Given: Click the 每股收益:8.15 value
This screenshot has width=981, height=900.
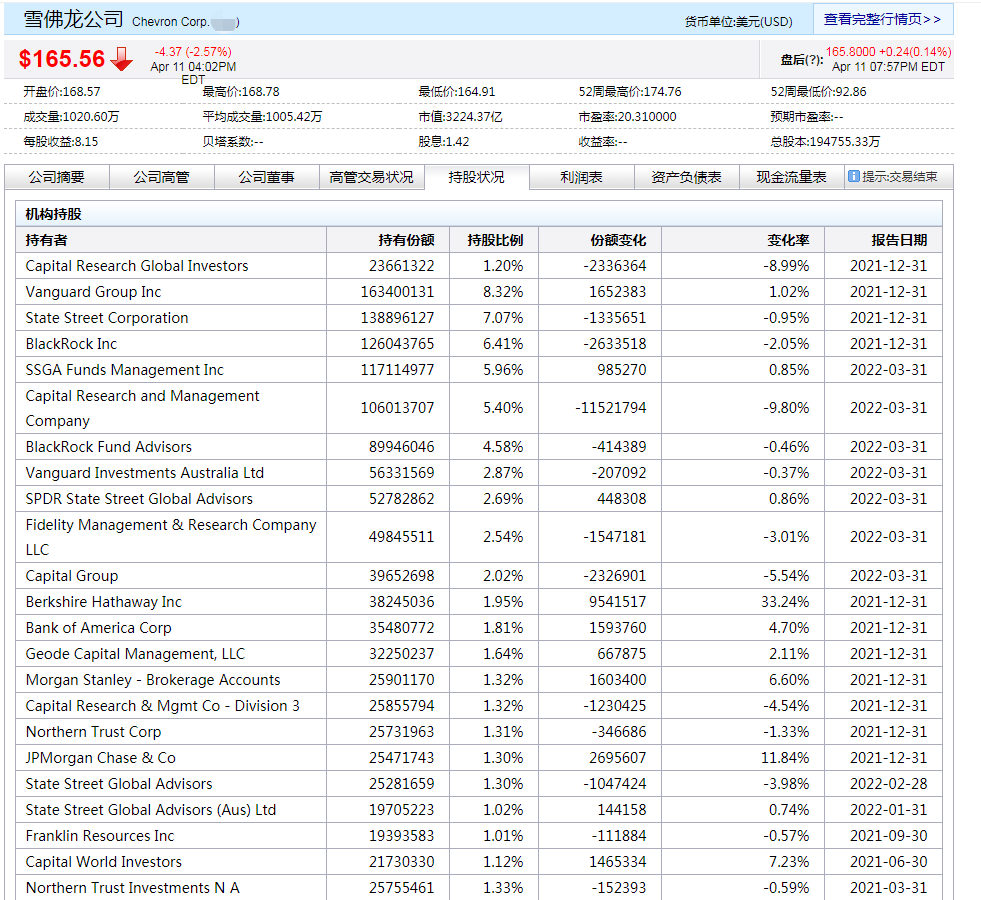Looking at the screenshot, I should 61,142.
